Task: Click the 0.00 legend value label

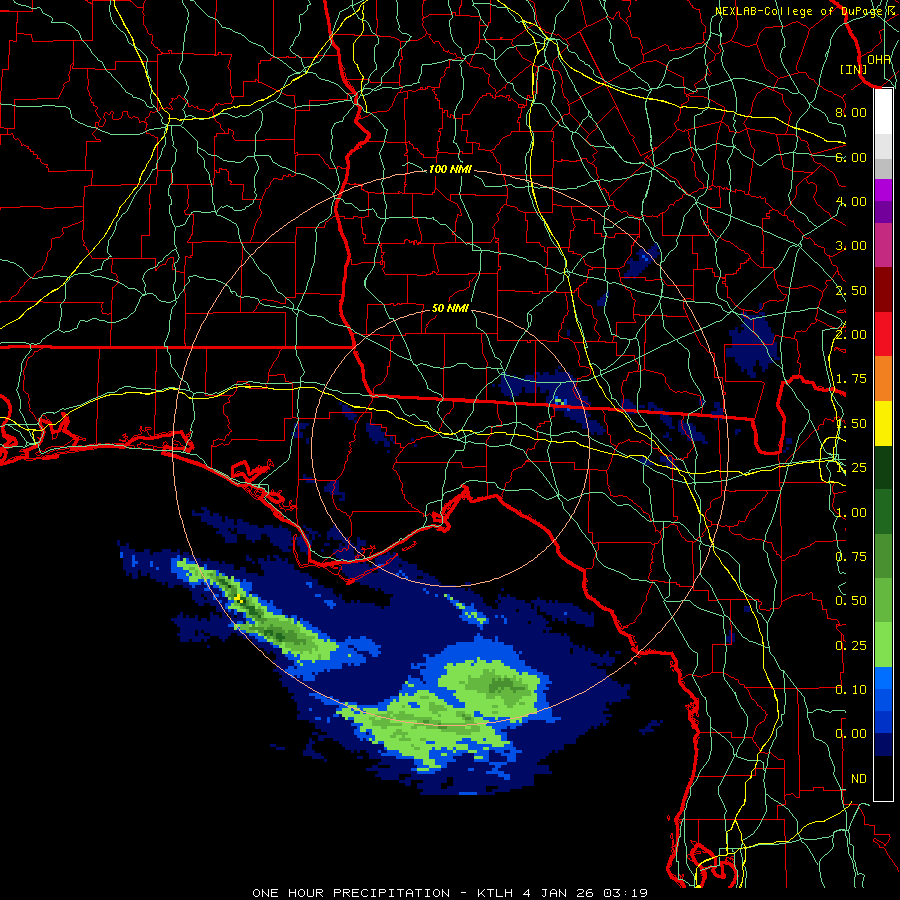Action: click(851, 734)
